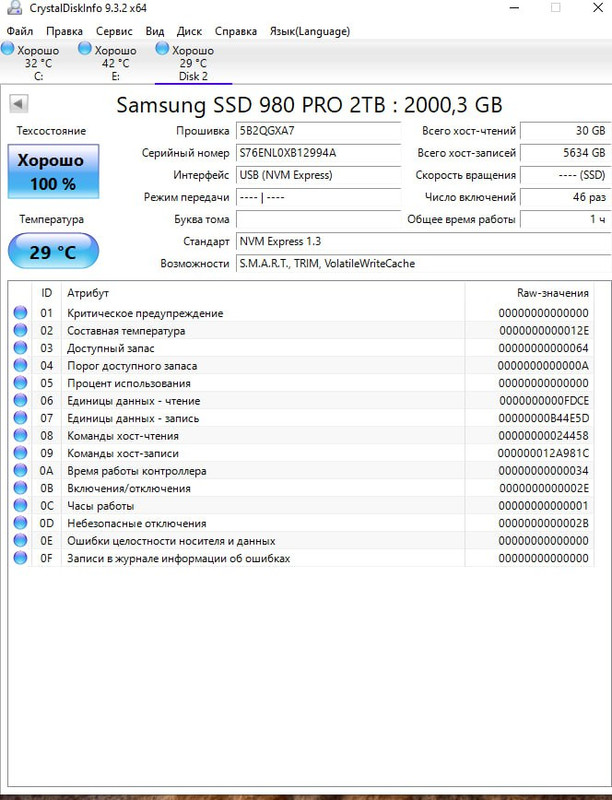Click the status orb for drive C:
This screenshot has height=800, width=612.
tap(8, 49)
